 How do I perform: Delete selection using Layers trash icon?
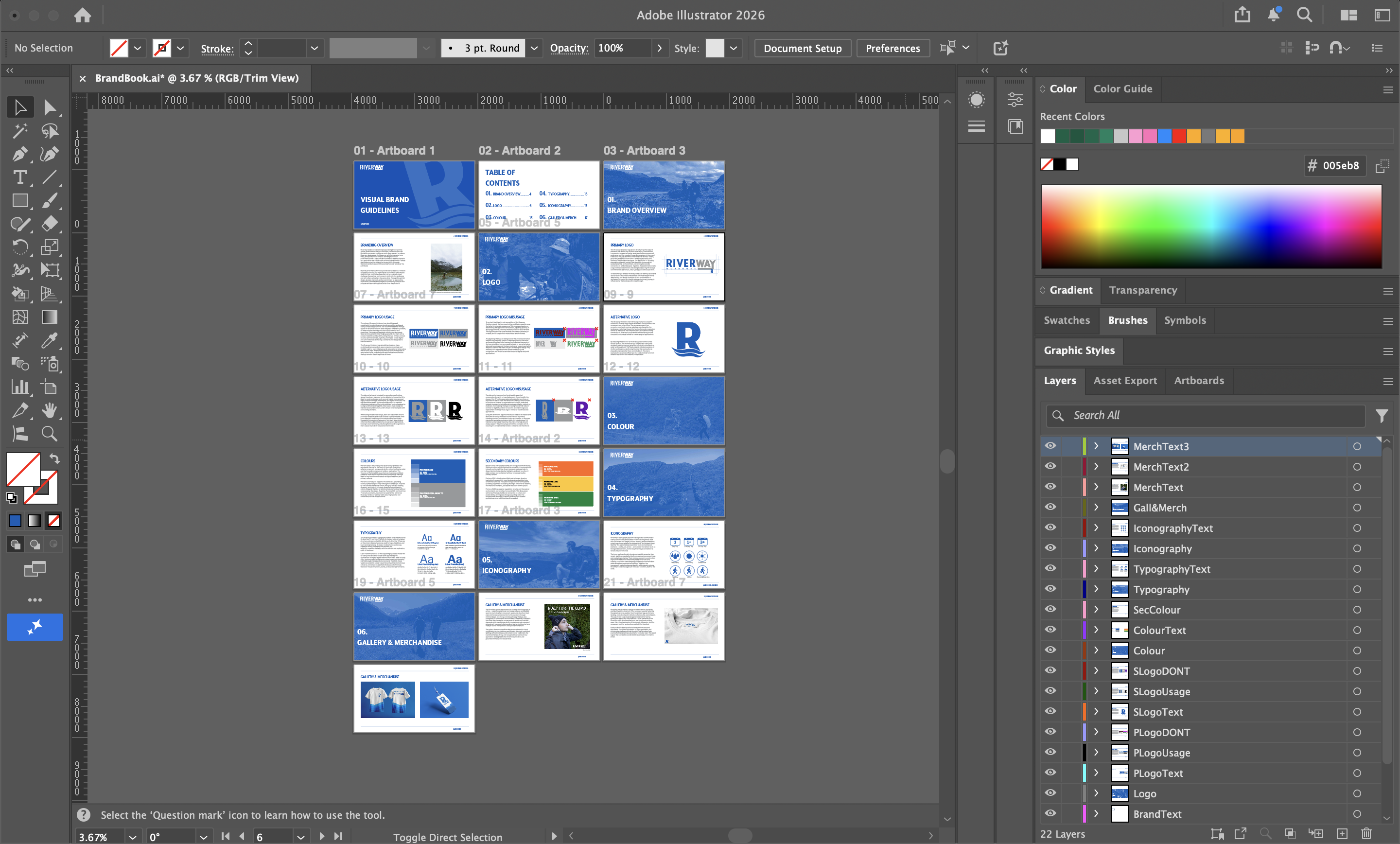coord(1366,834)
